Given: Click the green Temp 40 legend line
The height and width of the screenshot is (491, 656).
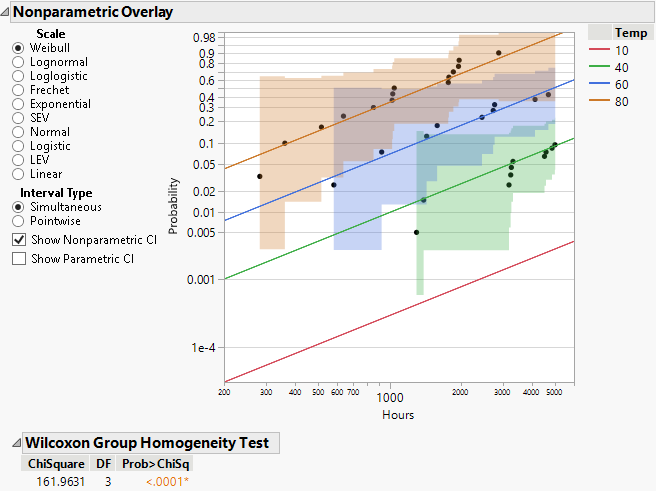Looking at the screenshot, I should click(x=599, y=67).
